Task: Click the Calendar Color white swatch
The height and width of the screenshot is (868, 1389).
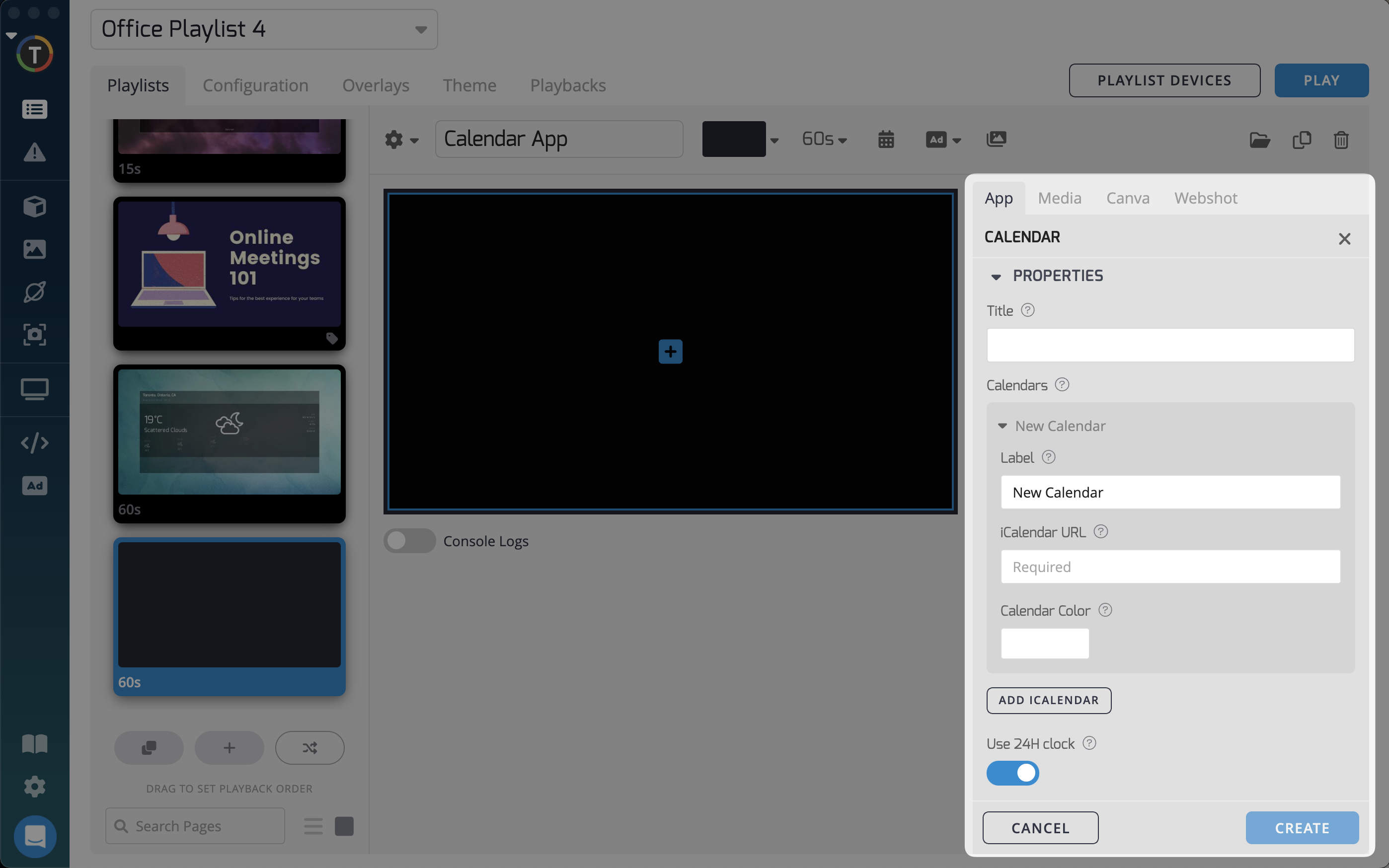Action: 1044,643
